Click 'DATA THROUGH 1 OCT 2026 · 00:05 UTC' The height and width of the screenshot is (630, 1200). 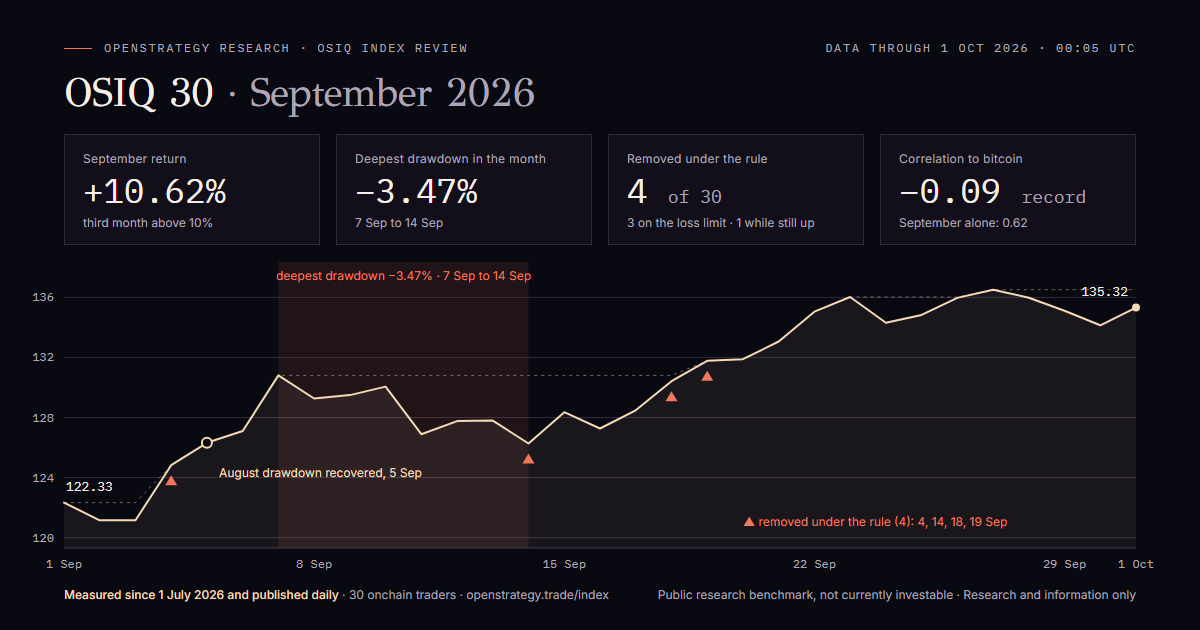980,48
